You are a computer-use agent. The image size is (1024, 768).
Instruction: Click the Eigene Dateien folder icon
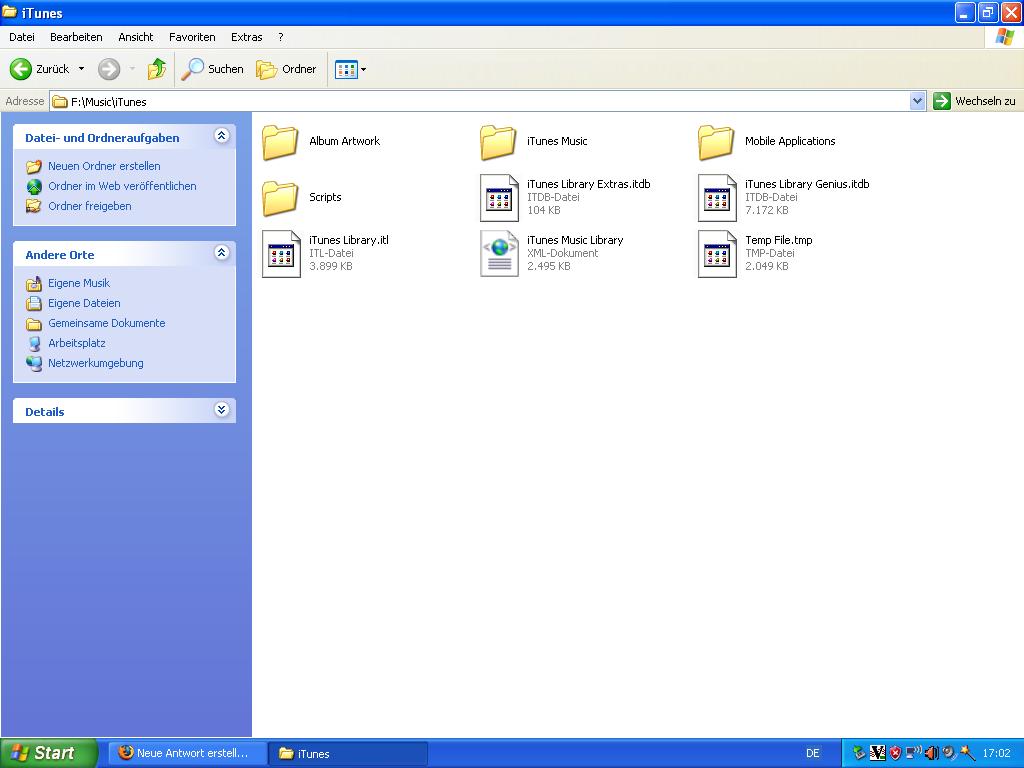[34, 304]
